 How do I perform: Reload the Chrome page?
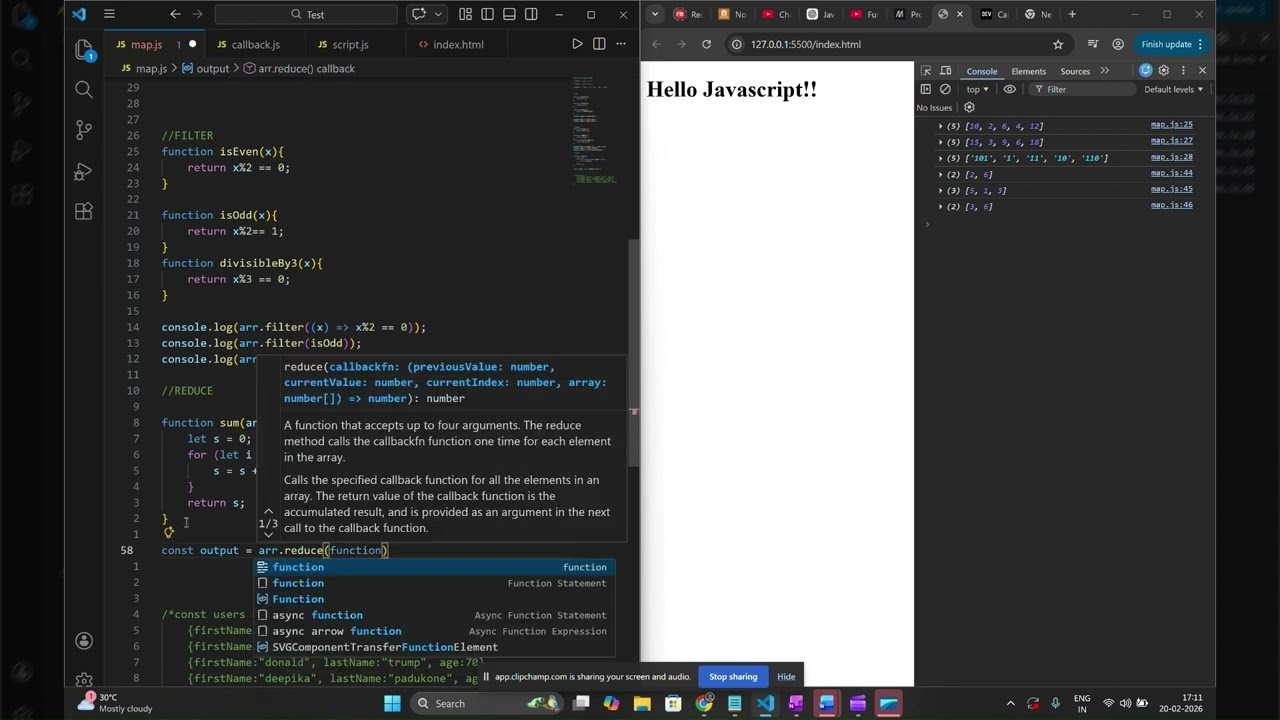706,44
